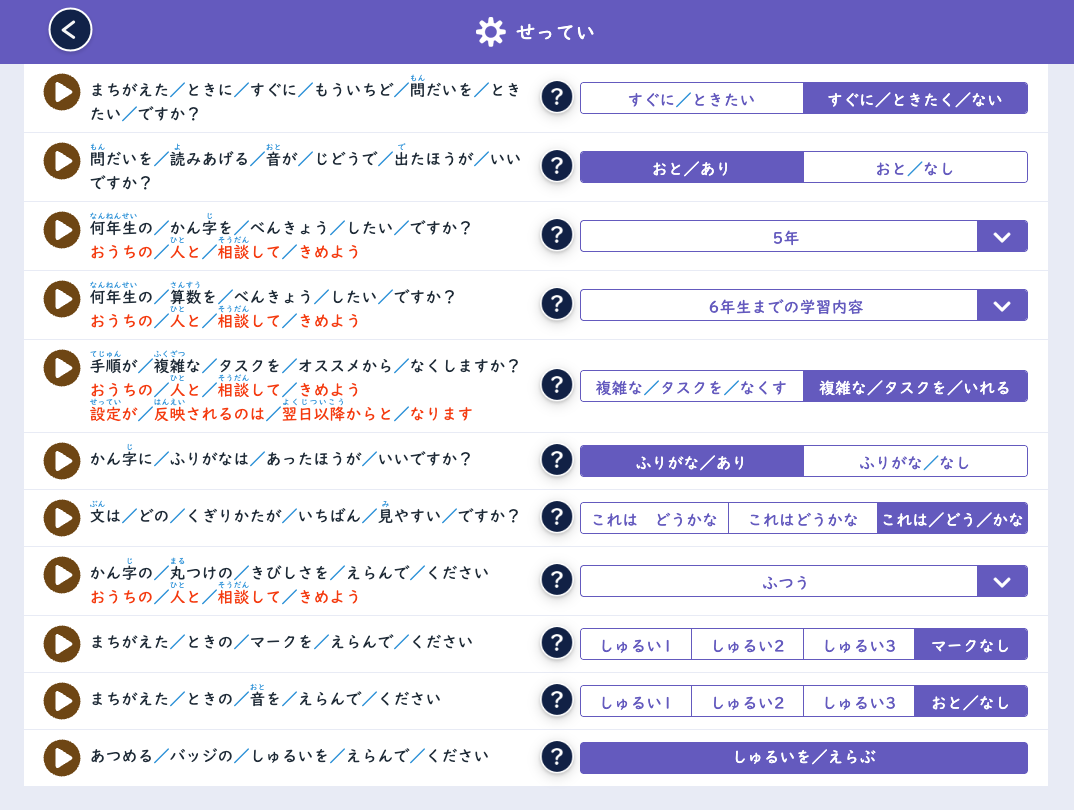
Task: Open help for 6年生までの学習内容 setting
Action: 557,304
